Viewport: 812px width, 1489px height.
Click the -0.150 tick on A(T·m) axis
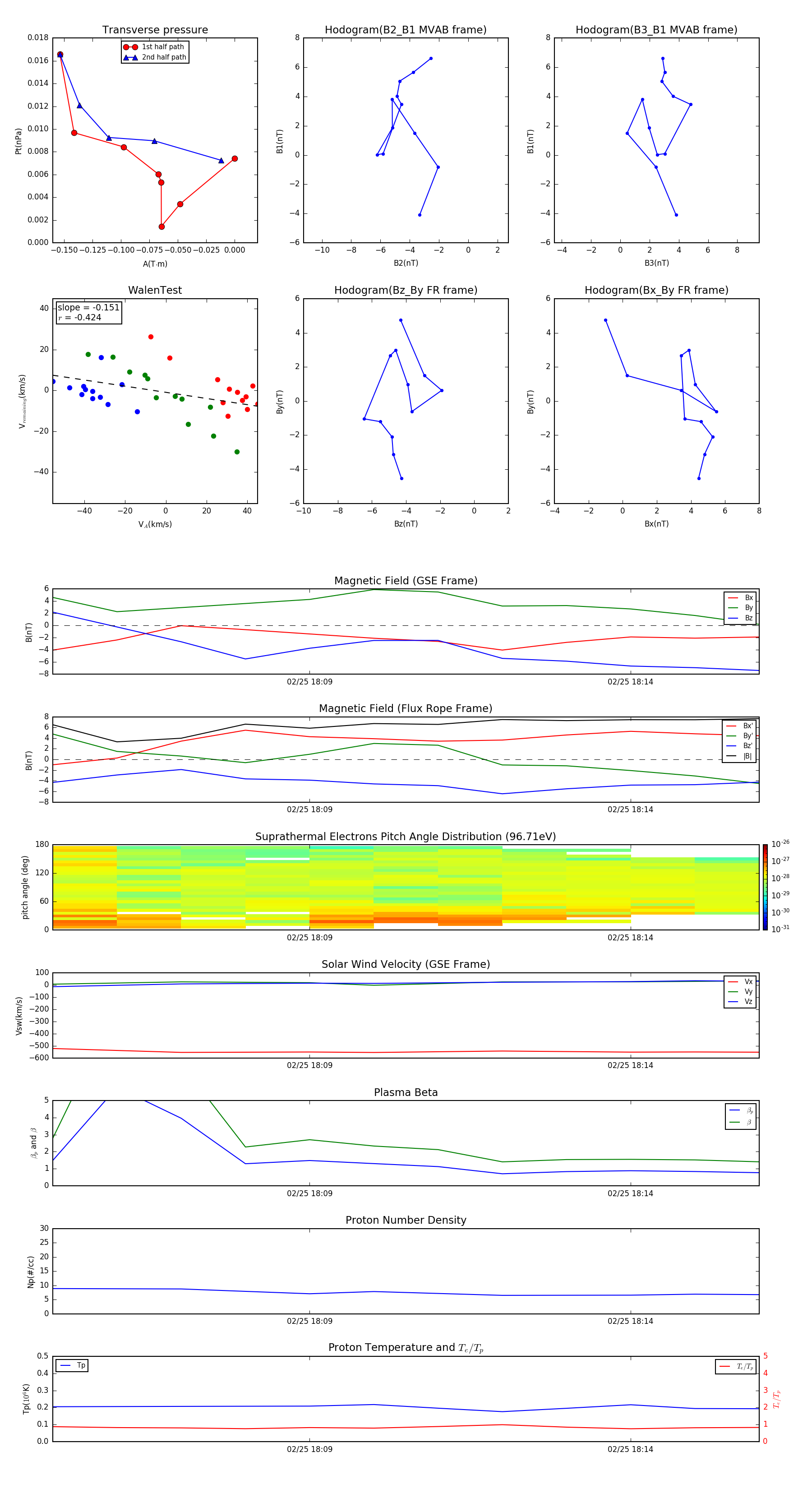64,250
